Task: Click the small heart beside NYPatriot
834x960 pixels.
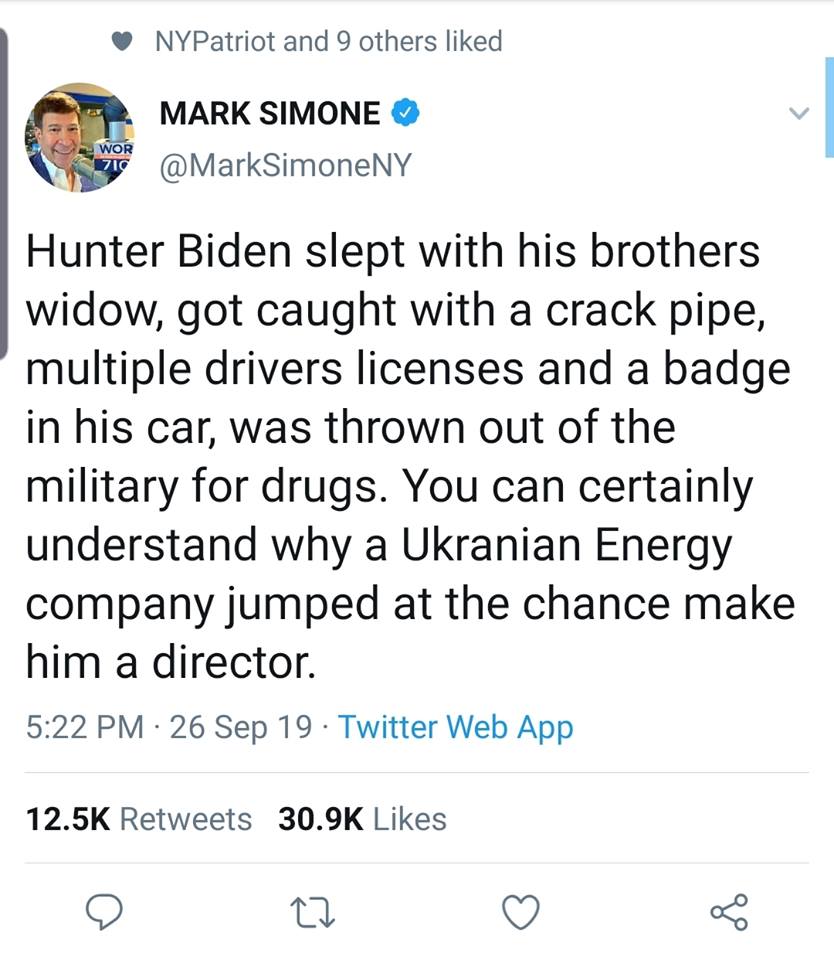Action: [124, 42]
